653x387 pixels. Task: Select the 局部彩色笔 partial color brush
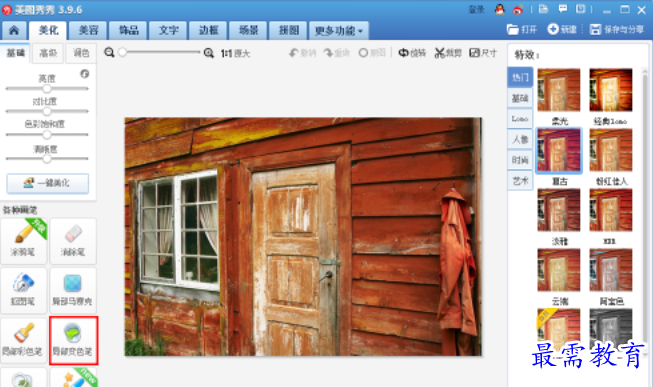coord(23,340)
